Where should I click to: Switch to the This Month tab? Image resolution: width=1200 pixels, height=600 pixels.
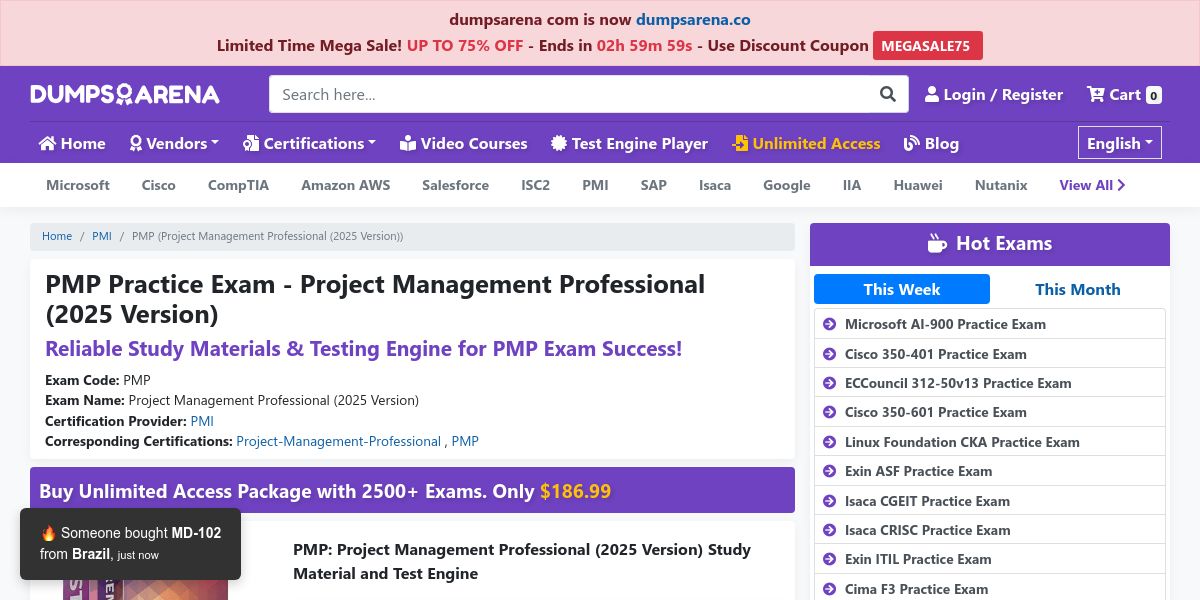(x=1077, y=289)
